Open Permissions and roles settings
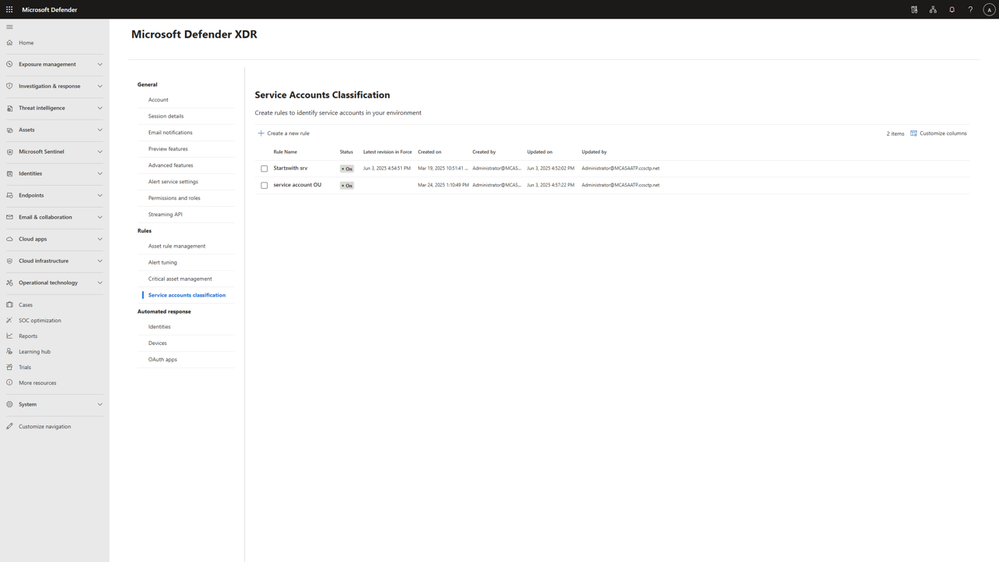This screenshot has width=999, height=562. tap(174, 198)
